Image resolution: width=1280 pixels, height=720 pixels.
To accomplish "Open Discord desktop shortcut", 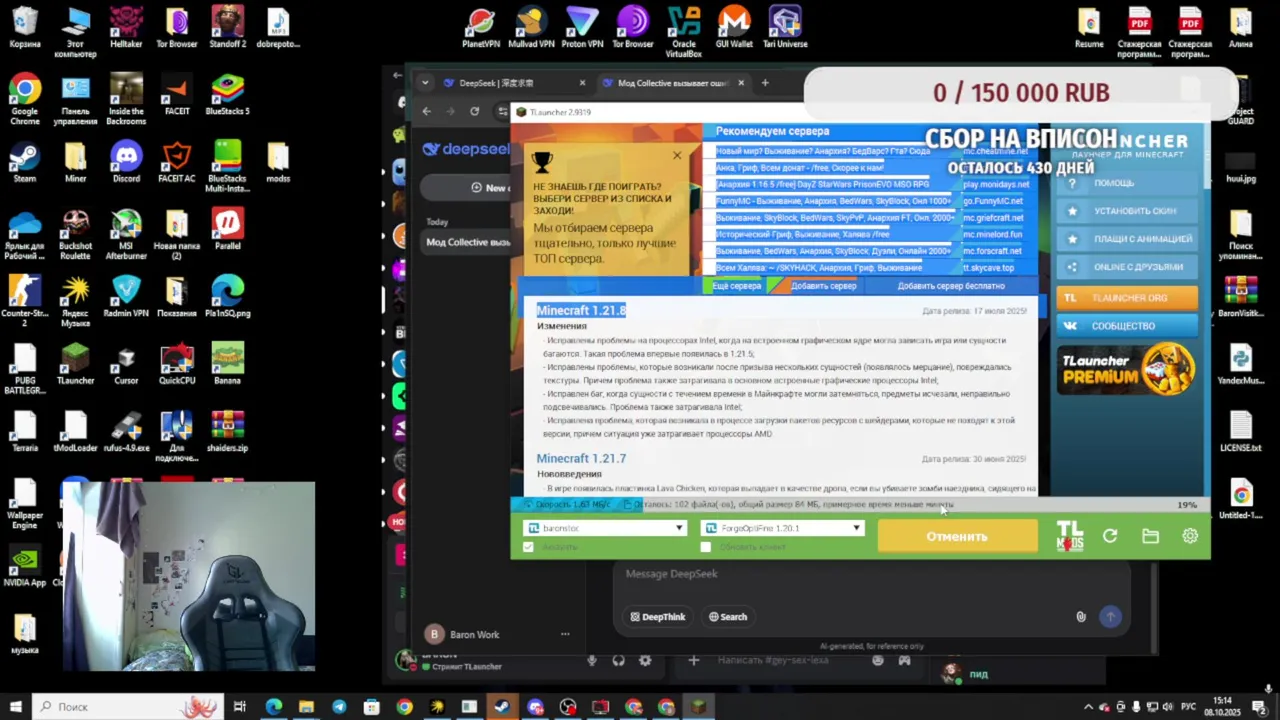I will click(126, 163).
